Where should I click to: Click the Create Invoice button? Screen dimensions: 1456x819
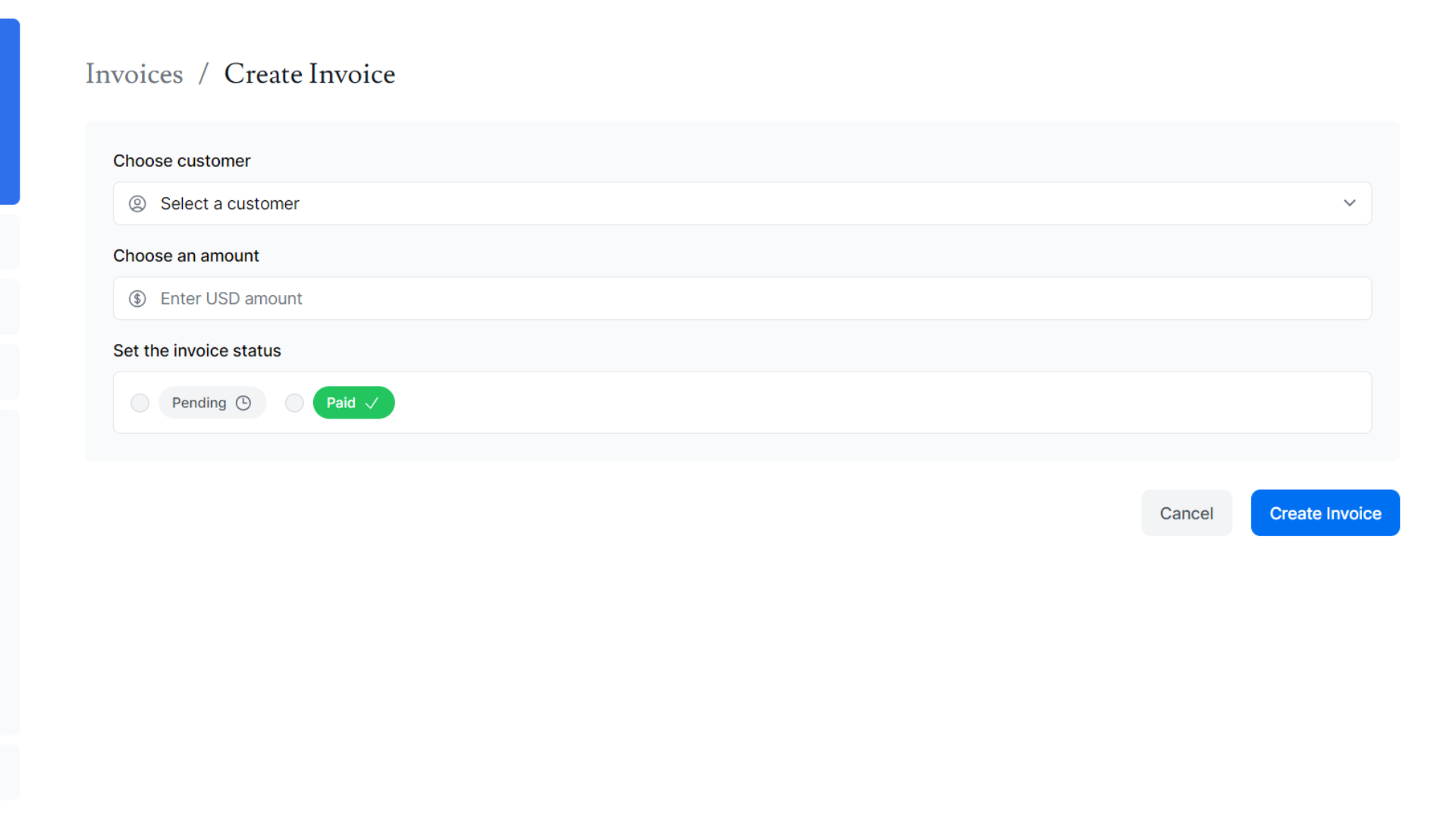(1325, 512)
